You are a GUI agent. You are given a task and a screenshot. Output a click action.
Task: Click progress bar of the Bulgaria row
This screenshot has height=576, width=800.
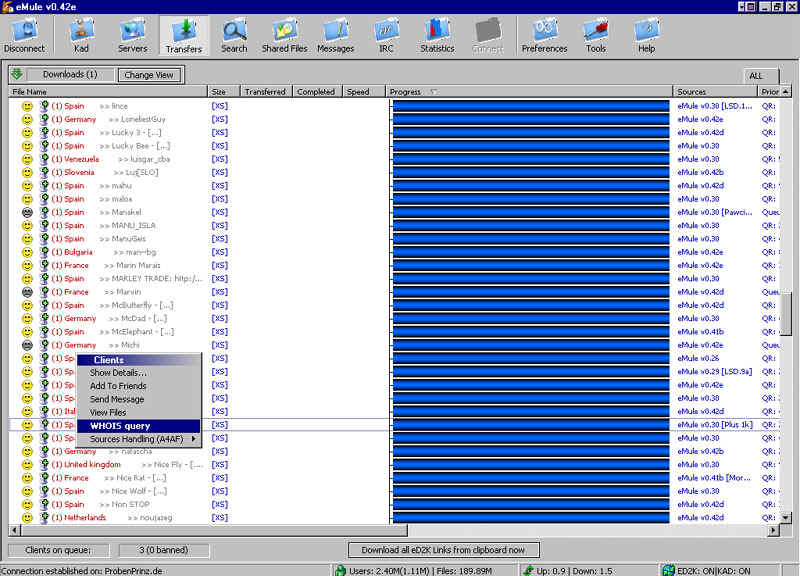click(x=531, y=252)
